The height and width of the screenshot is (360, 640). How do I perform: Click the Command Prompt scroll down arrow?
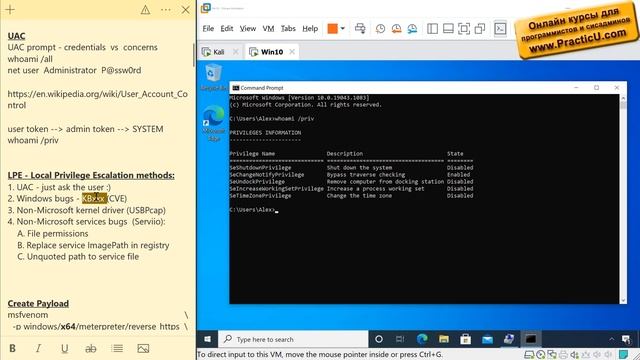tap(623, 300)
